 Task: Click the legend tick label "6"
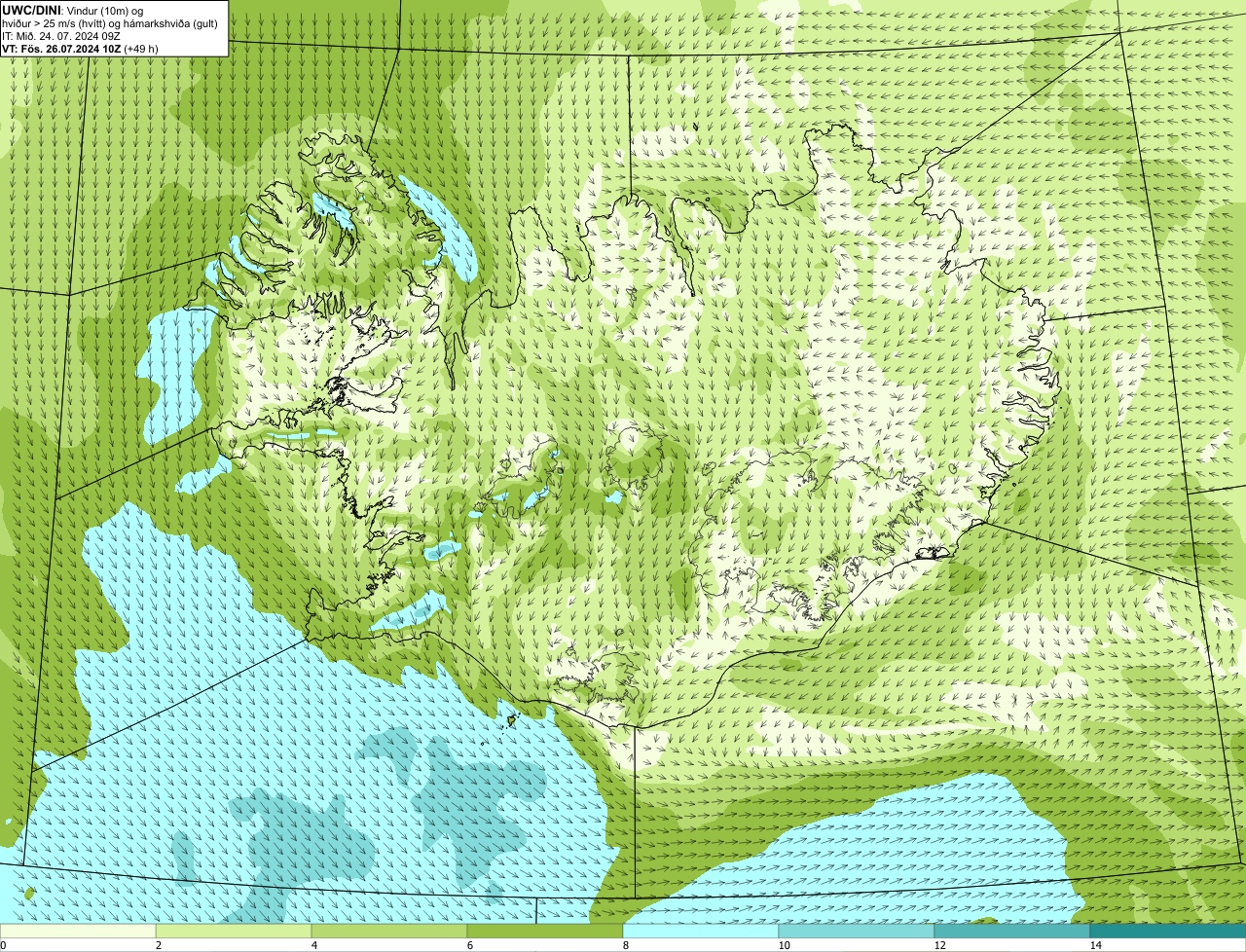click(x=469, y=945)
